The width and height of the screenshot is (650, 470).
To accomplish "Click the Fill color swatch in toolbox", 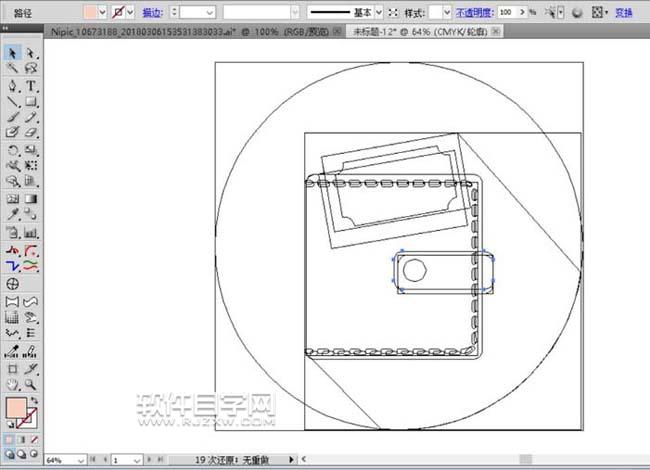I will pos(16,407).
